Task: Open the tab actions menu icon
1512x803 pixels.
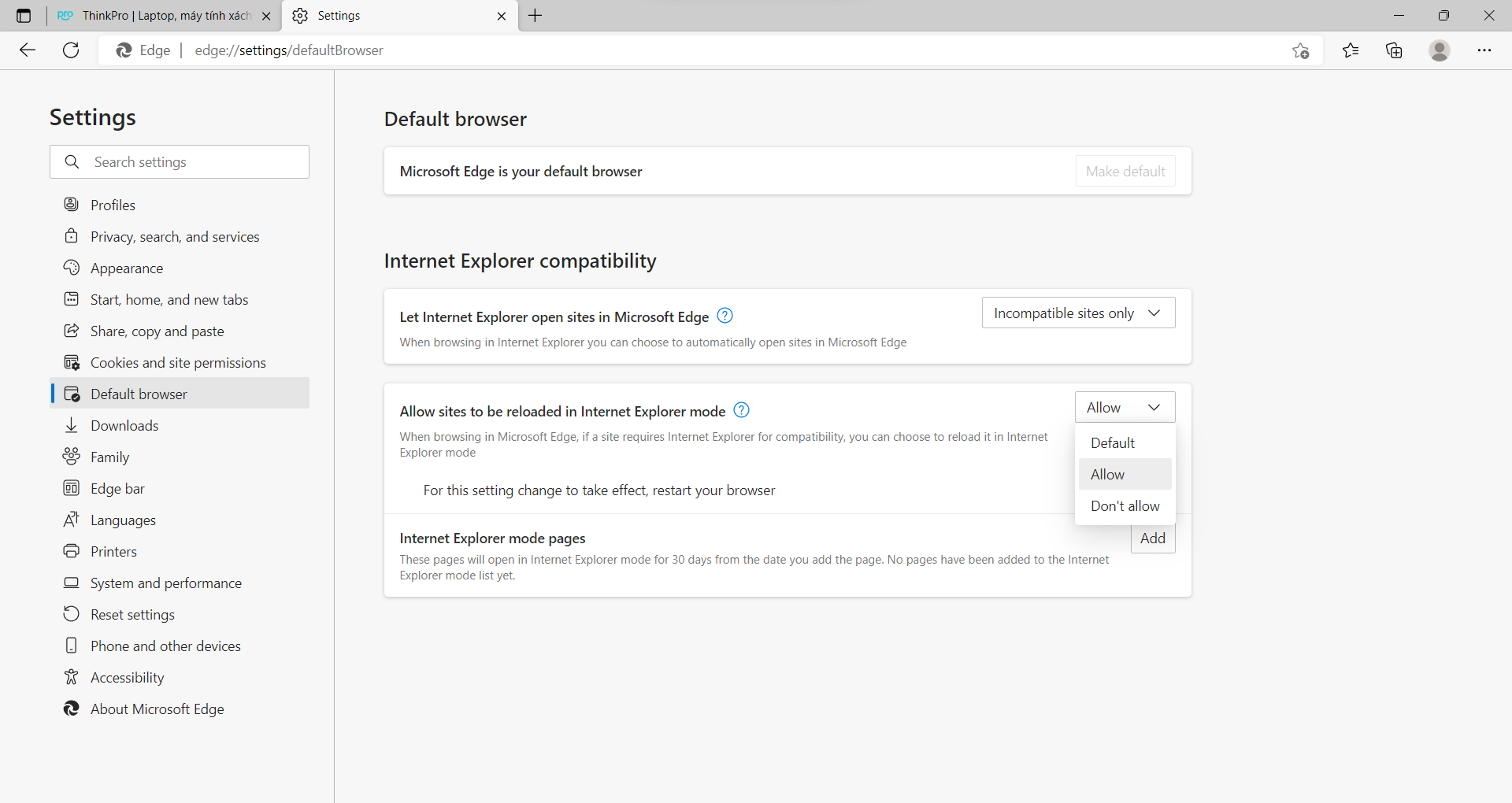Action: (24, 16)
